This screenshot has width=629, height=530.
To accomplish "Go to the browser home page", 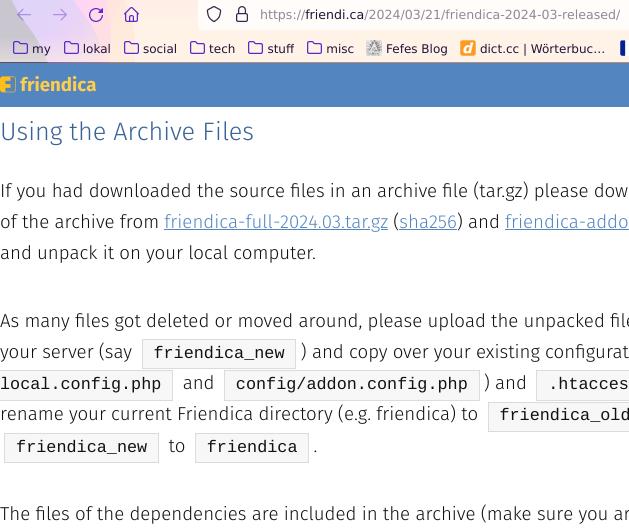I will tap(131, 15).
